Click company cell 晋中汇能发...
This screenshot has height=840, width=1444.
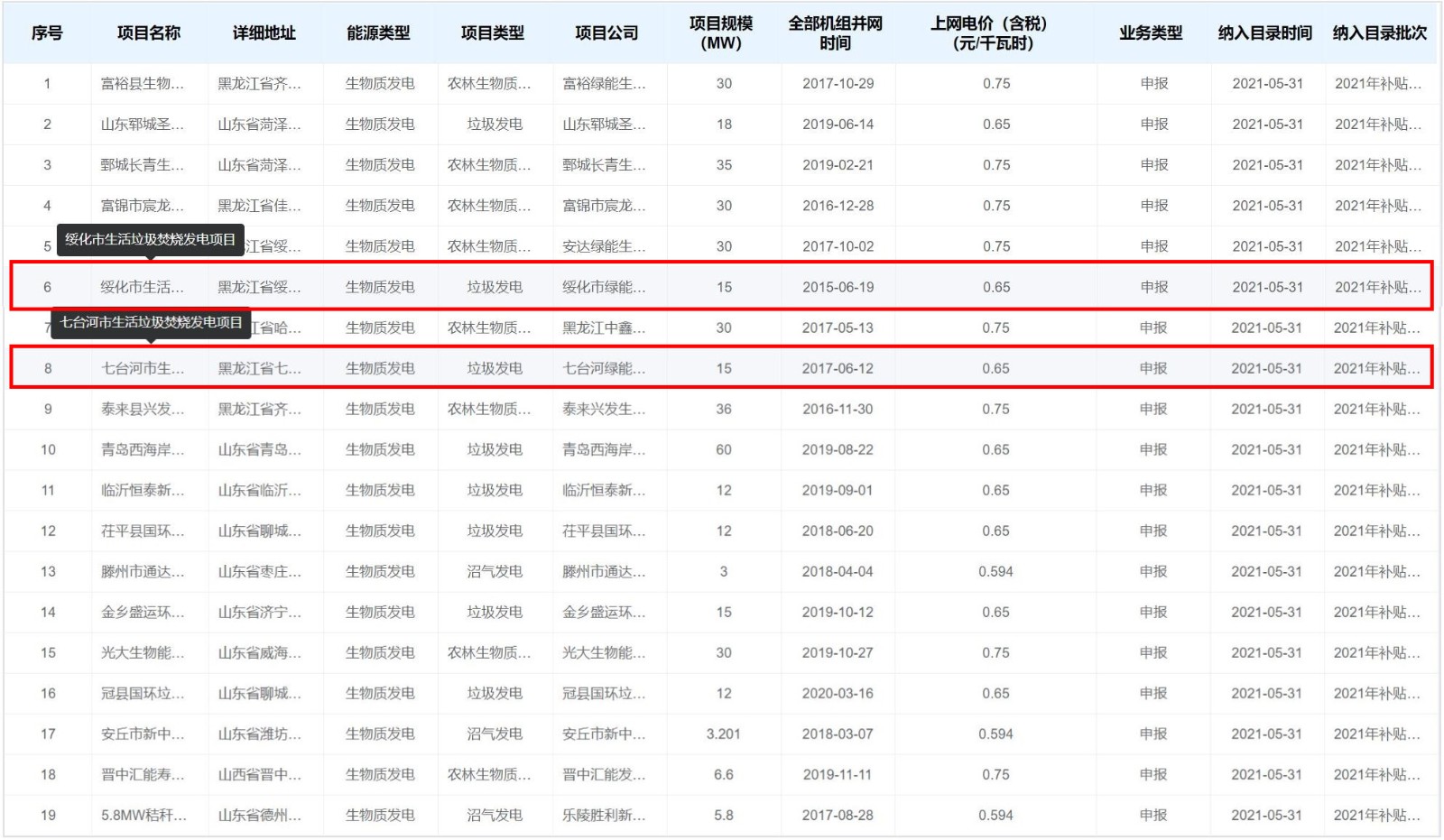(604, 774)
